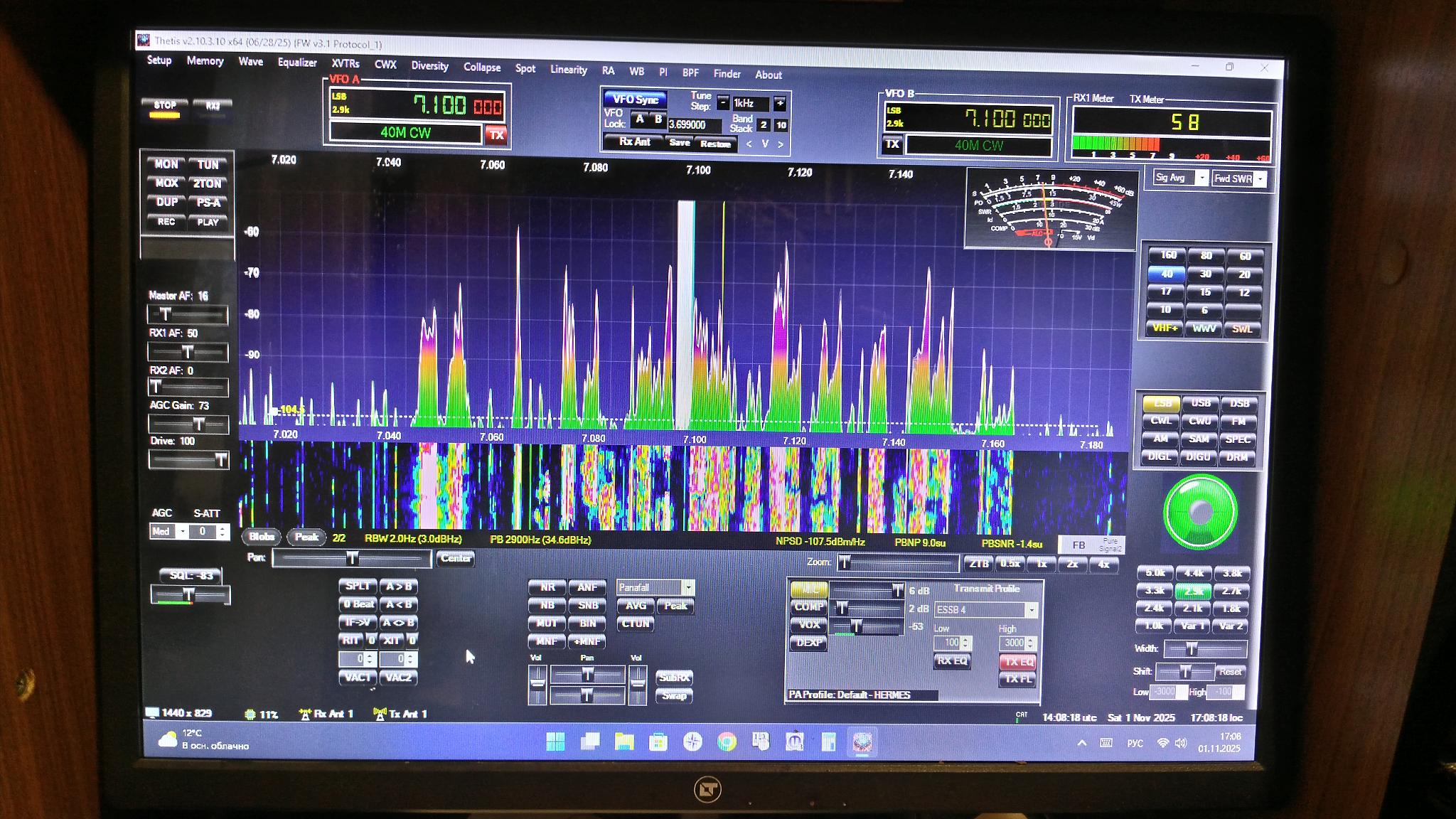
Task: Toggle the NR noise reduction button
Action: pos(547,587)
